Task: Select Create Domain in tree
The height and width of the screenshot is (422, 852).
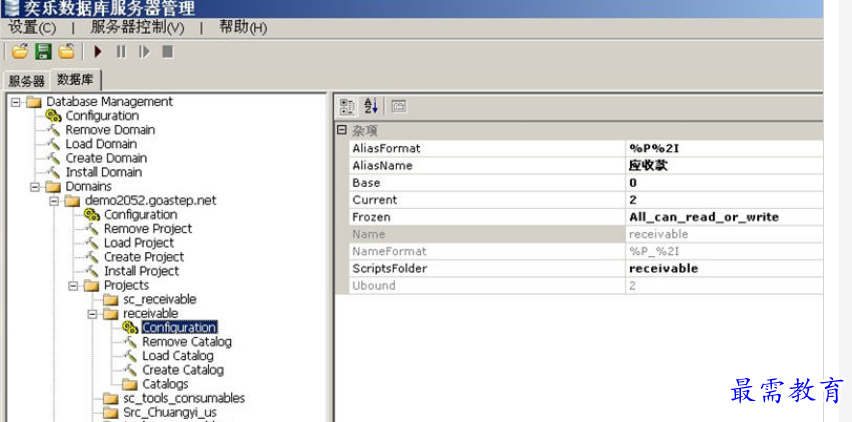Action: (x=106, y=158)
